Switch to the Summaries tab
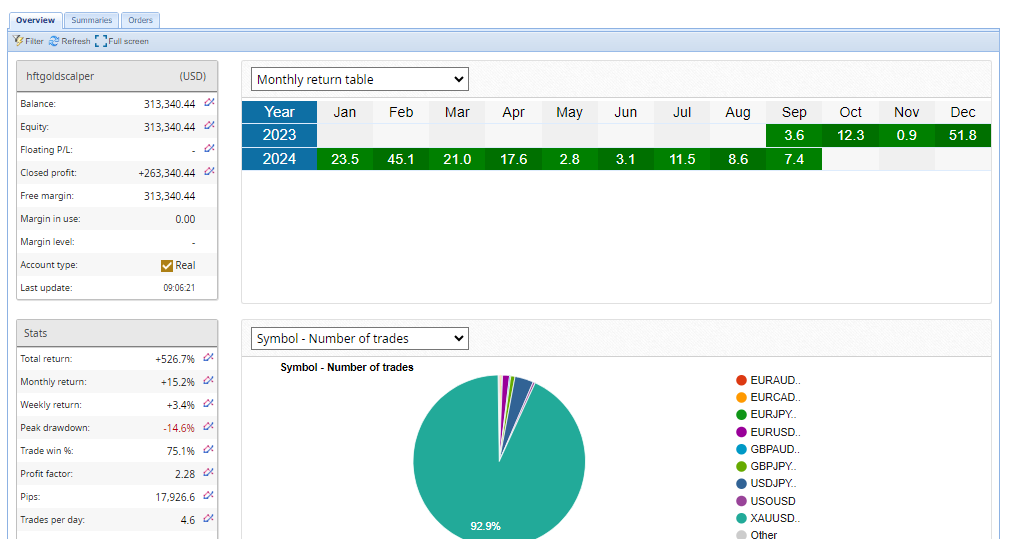Screen dimensions: 1027x539 (x=91, y=20)
